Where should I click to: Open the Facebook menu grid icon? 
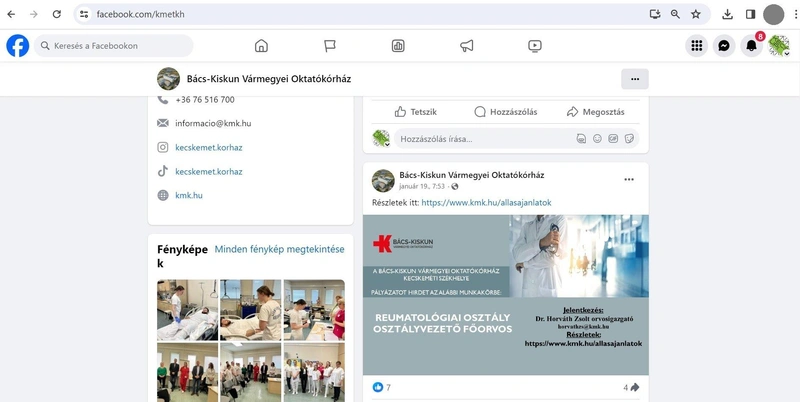tap(696, 46)
